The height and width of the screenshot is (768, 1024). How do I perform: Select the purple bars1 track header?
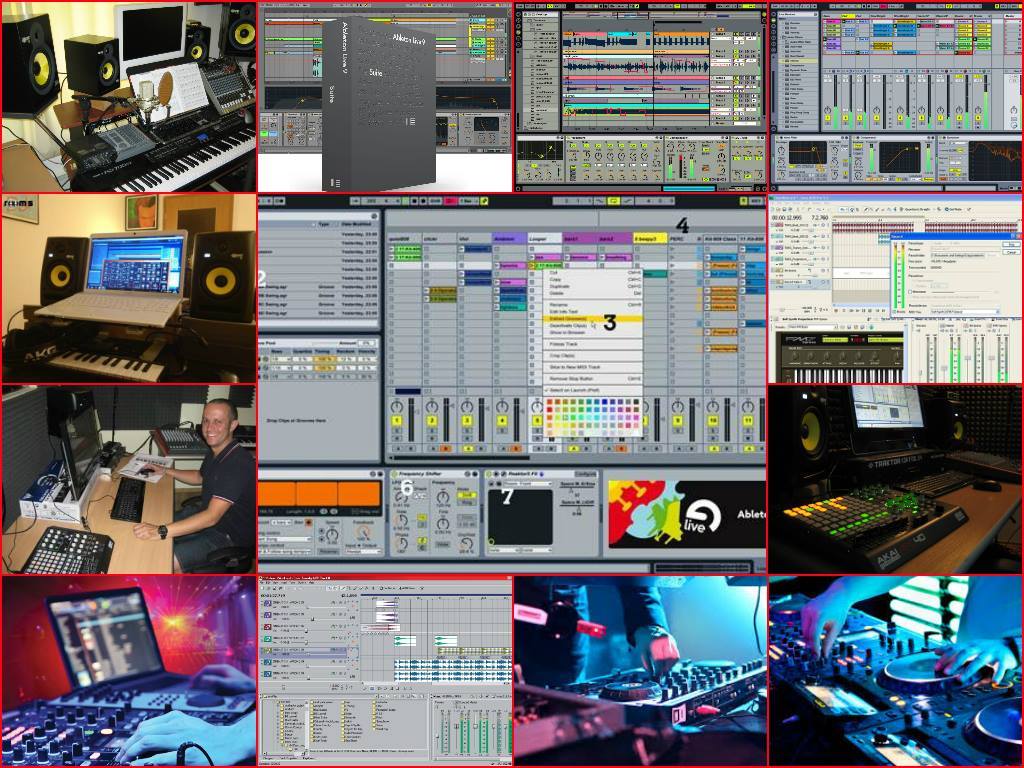[580, 239]
